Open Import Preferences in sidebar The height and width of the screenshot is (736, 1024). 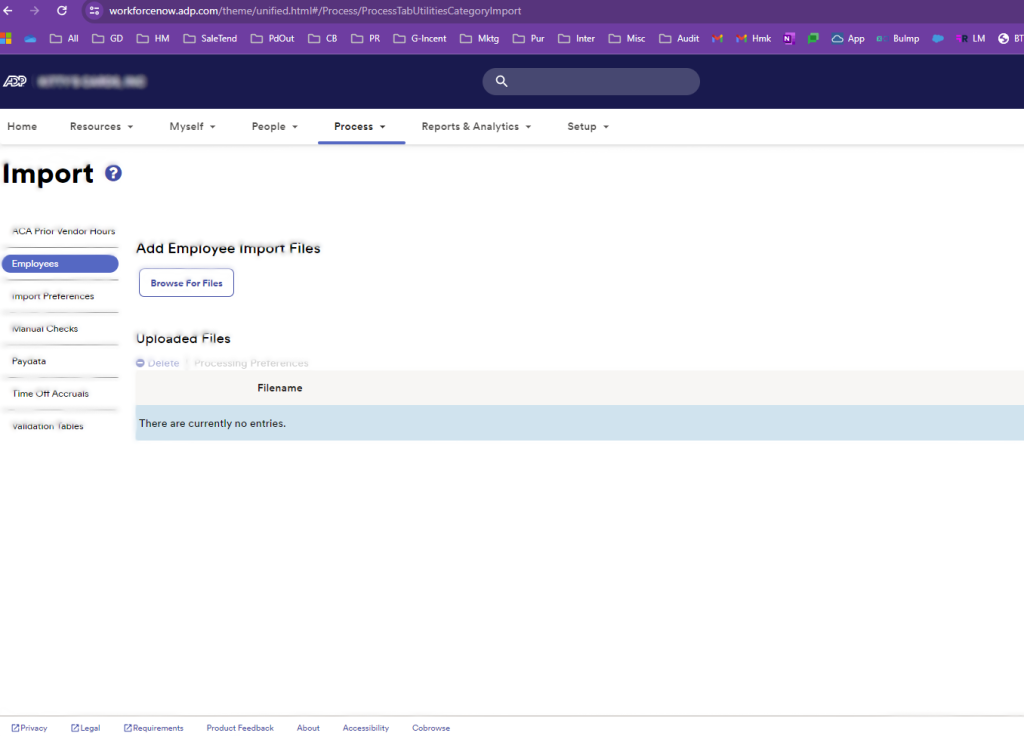(53, 296)
